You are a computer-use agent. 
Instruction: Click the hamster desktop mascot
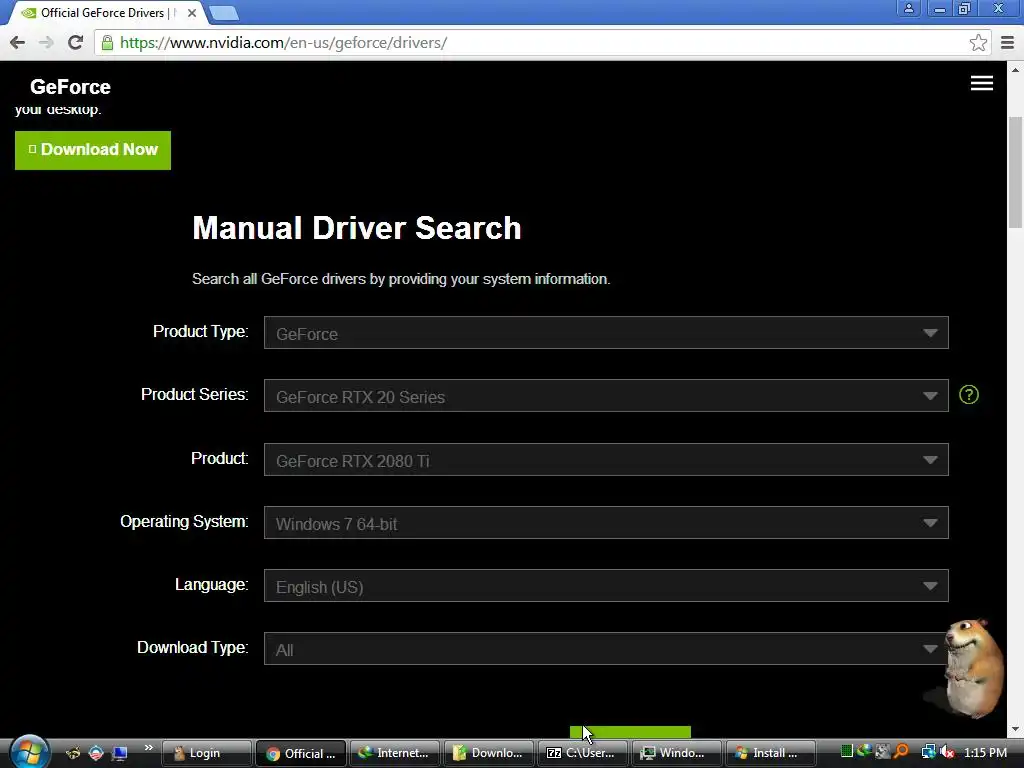(x=973, y=667)
